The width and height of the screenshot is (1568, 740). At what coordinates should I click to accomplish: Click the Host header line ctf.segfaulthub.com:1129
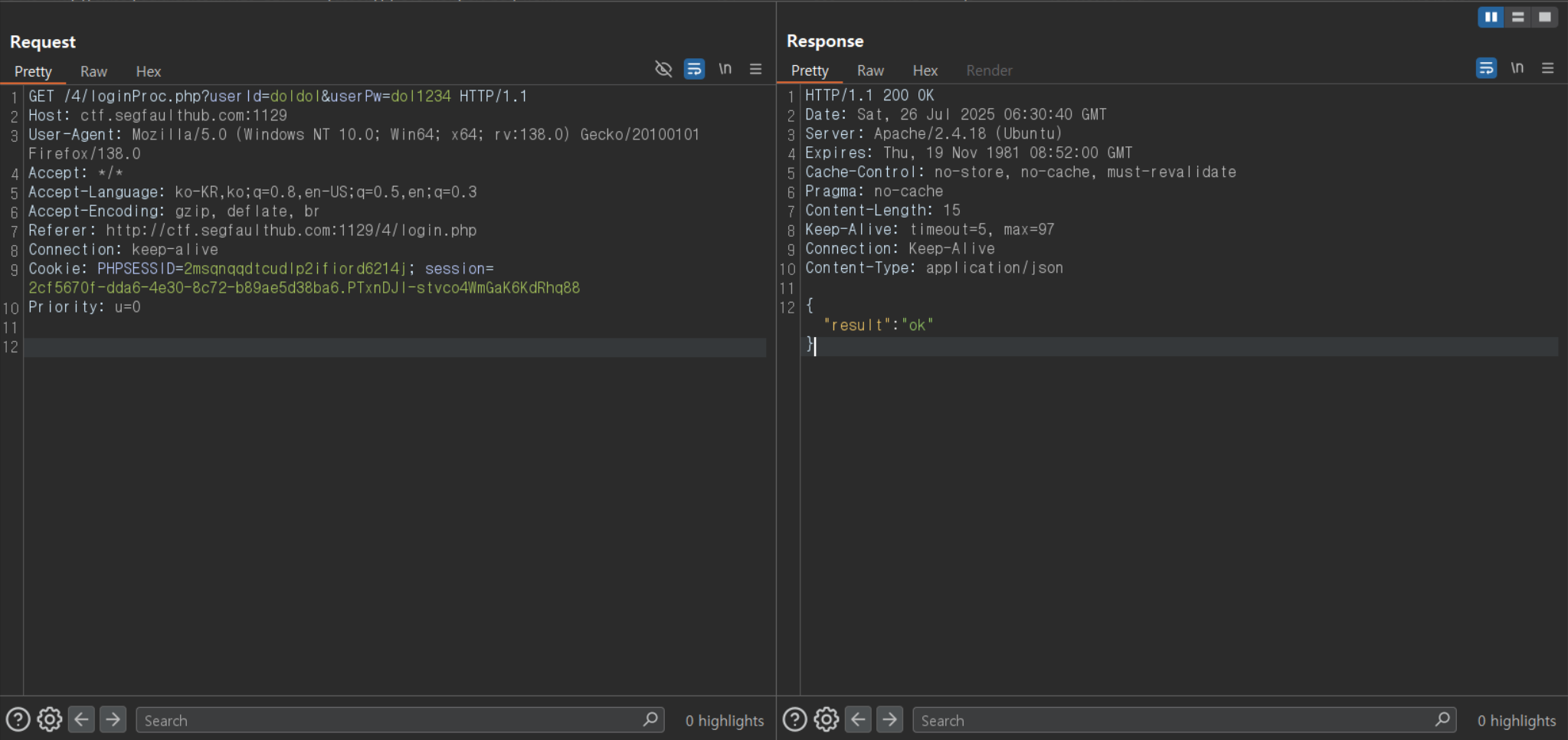pos(158,116)
